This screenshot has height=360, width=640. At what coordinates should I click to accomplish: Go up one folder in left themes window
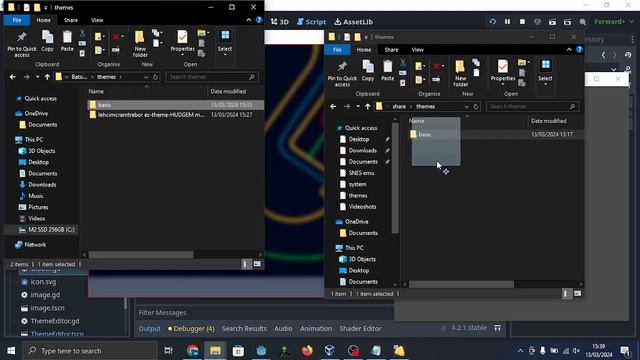47,77
